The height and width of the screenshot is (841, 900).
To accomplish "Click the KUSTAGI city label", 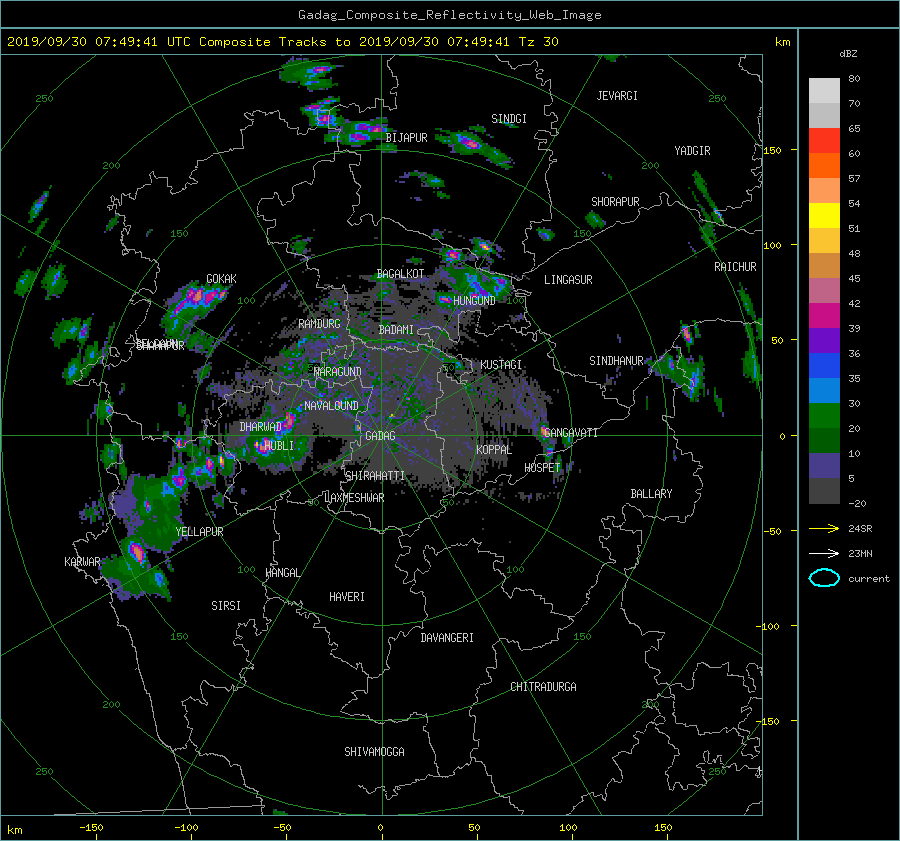I will pos(501,365).
